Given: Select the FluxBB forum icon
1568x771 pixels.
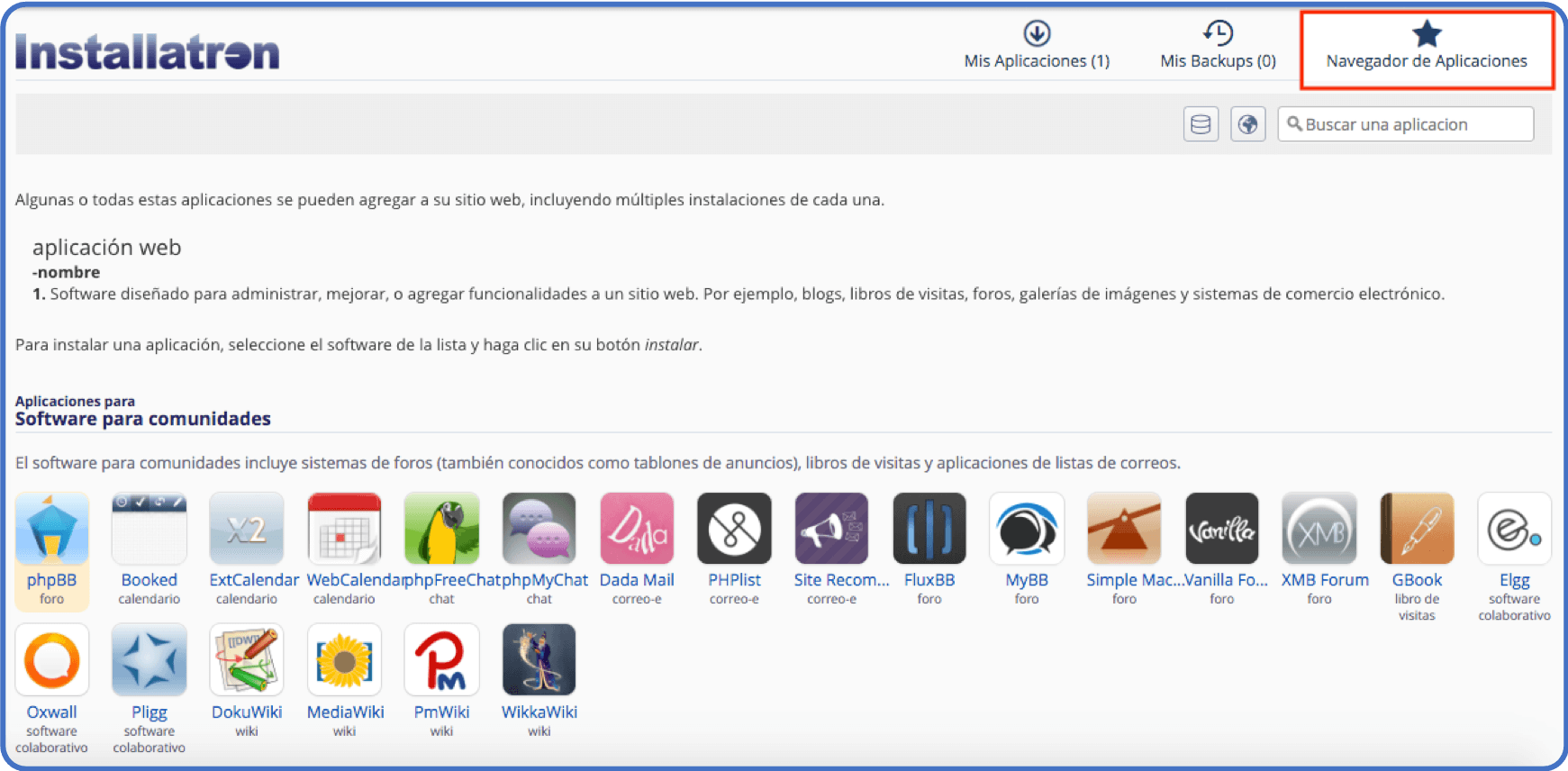Looking at the screenshot, I should [929, 529].
